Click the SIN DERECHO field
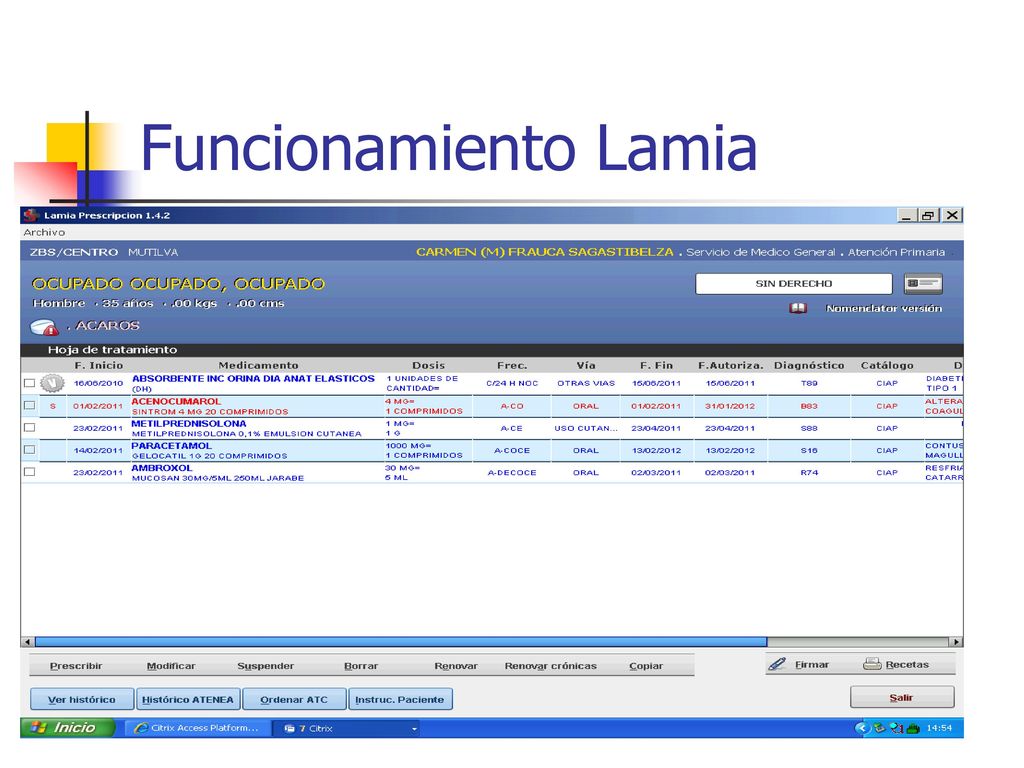1024x768 pixels. pos(793,283)
